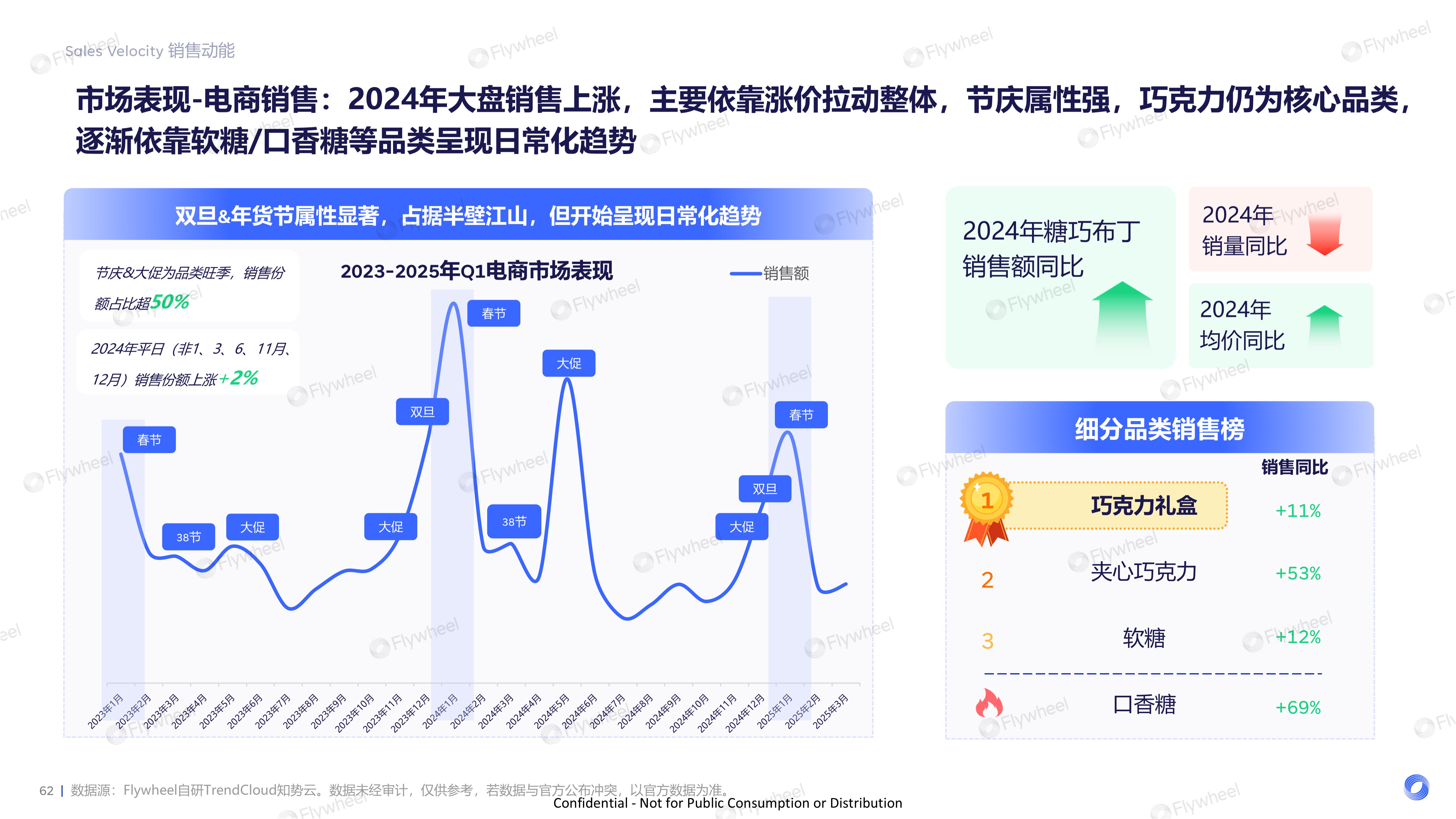Click the 2024年销量同比 pink card
This screenshot has height=819, width=1456.
coord(1280,229)
